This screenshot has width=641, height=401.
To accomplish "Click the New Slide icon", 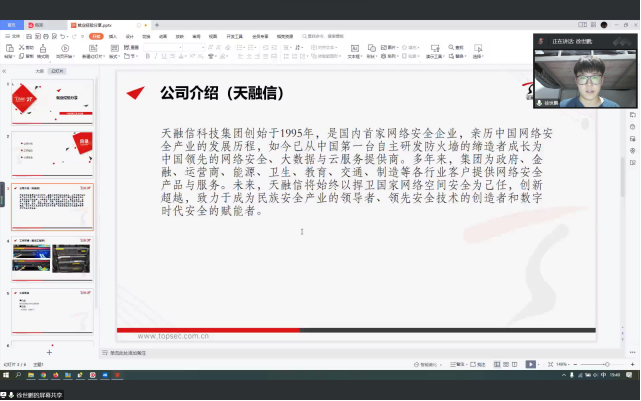I will coord(92,51).
